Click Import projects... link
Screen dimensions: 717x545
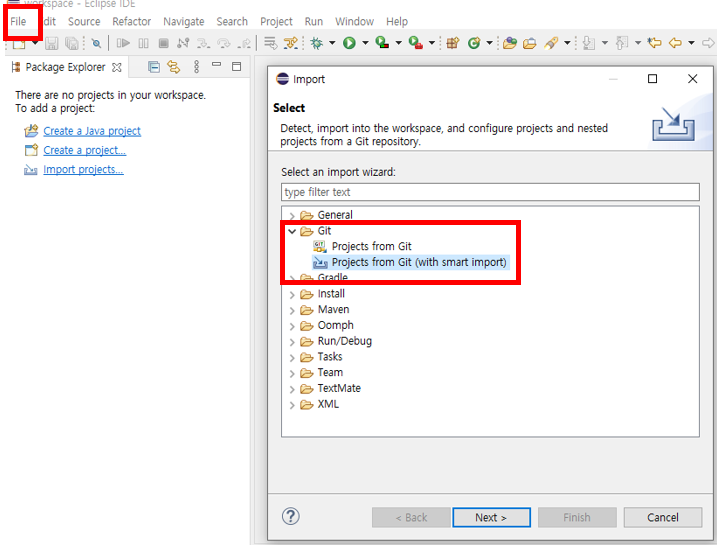pos(83,170)
